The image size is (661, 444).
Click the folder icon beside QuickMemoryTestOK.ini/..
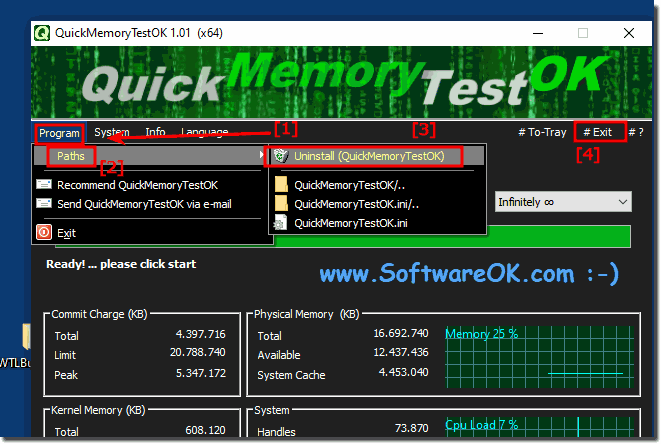click(281, 204)
